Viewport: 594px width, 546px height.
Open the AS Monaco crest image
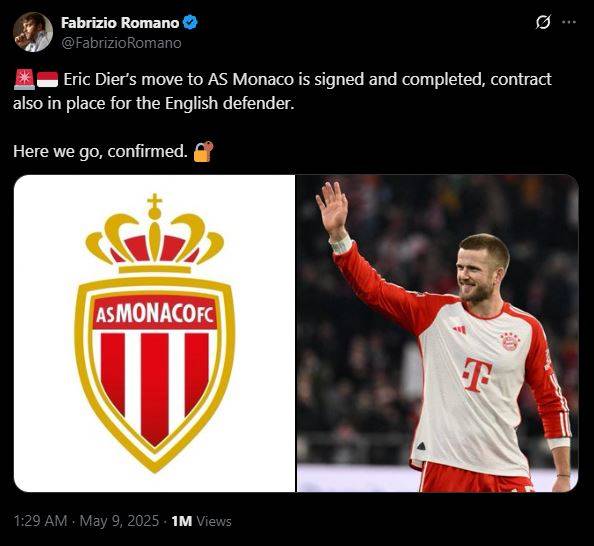tap(155, 333)
